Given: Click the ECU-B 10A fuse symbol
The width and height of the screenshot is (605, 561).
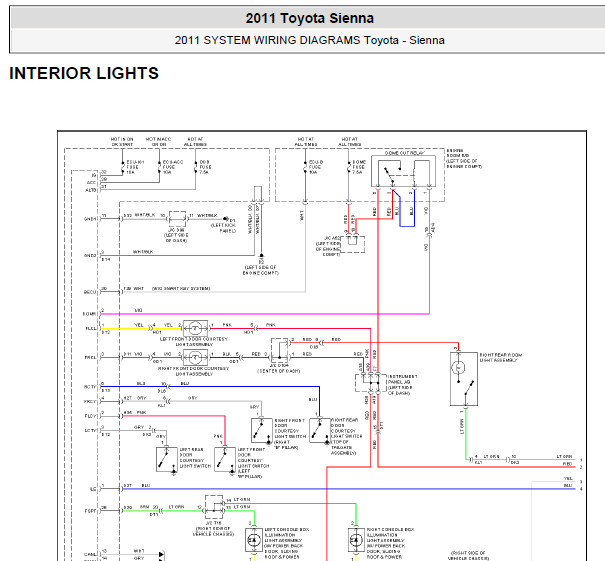Looking at the screenshot, I should coord(305,167).
